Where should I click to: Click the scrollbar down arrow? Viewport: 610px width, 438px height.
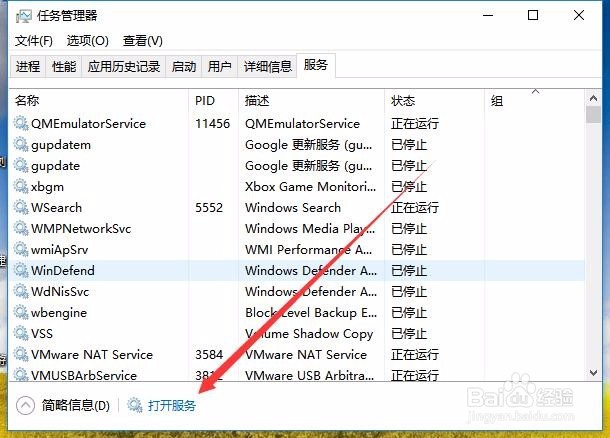pyautogui.click(x=593, y=373)
